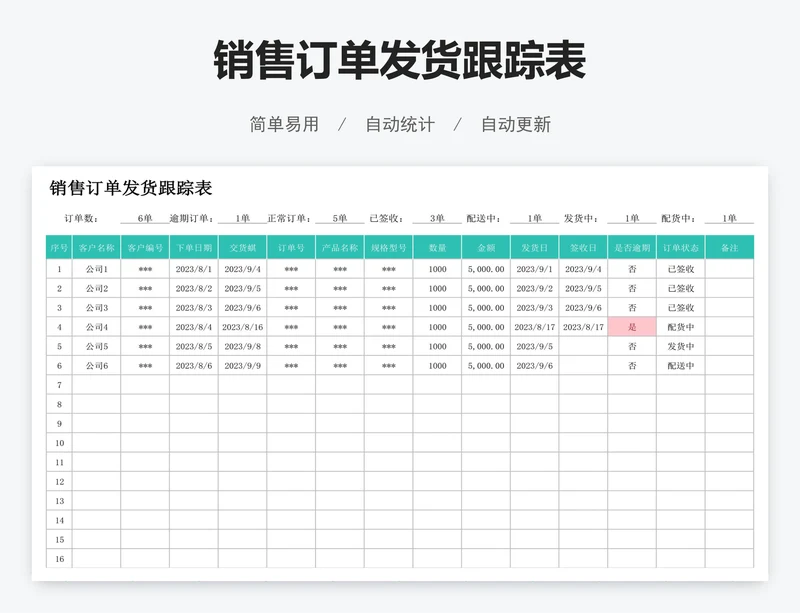
Task: Select the 金额 cell 5,000.00 in 公司2 row
Action: click(x=486, y=288)
